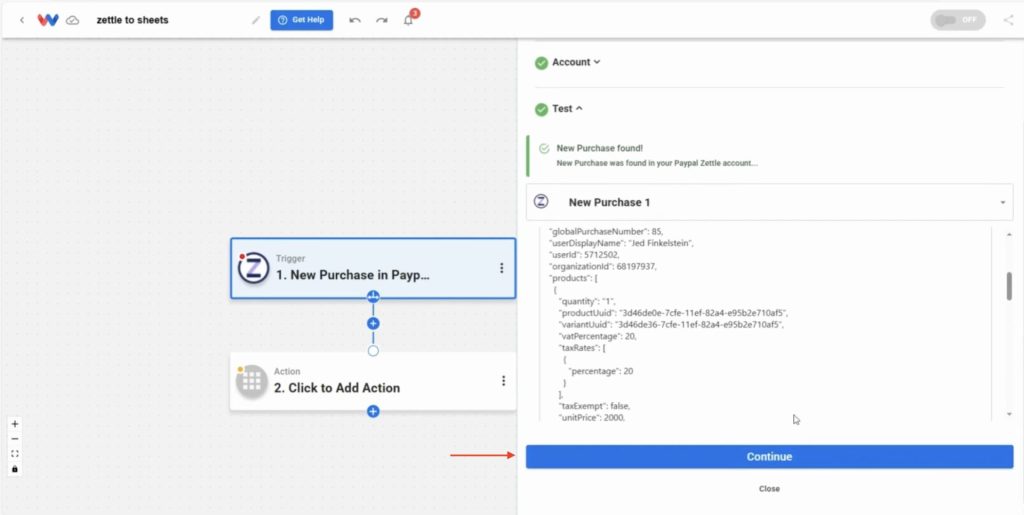The image size is (1024, 515).
Task: Zoom in on the canvas
Action: [x=15, y=424]
